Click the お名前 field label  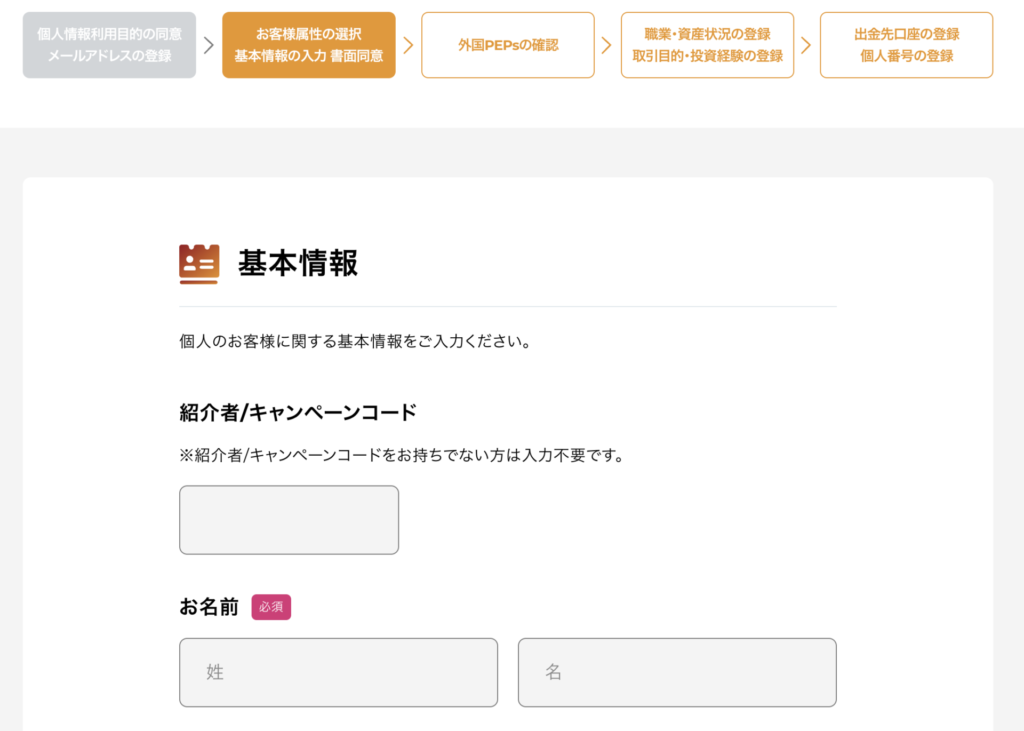click(x=209, y=607)
